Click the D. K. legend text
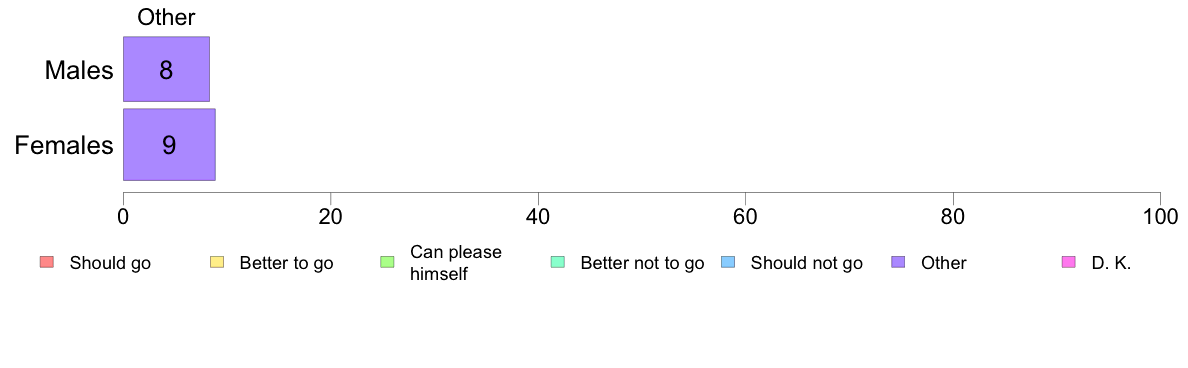1188x368 pixels. point(1111,264)
